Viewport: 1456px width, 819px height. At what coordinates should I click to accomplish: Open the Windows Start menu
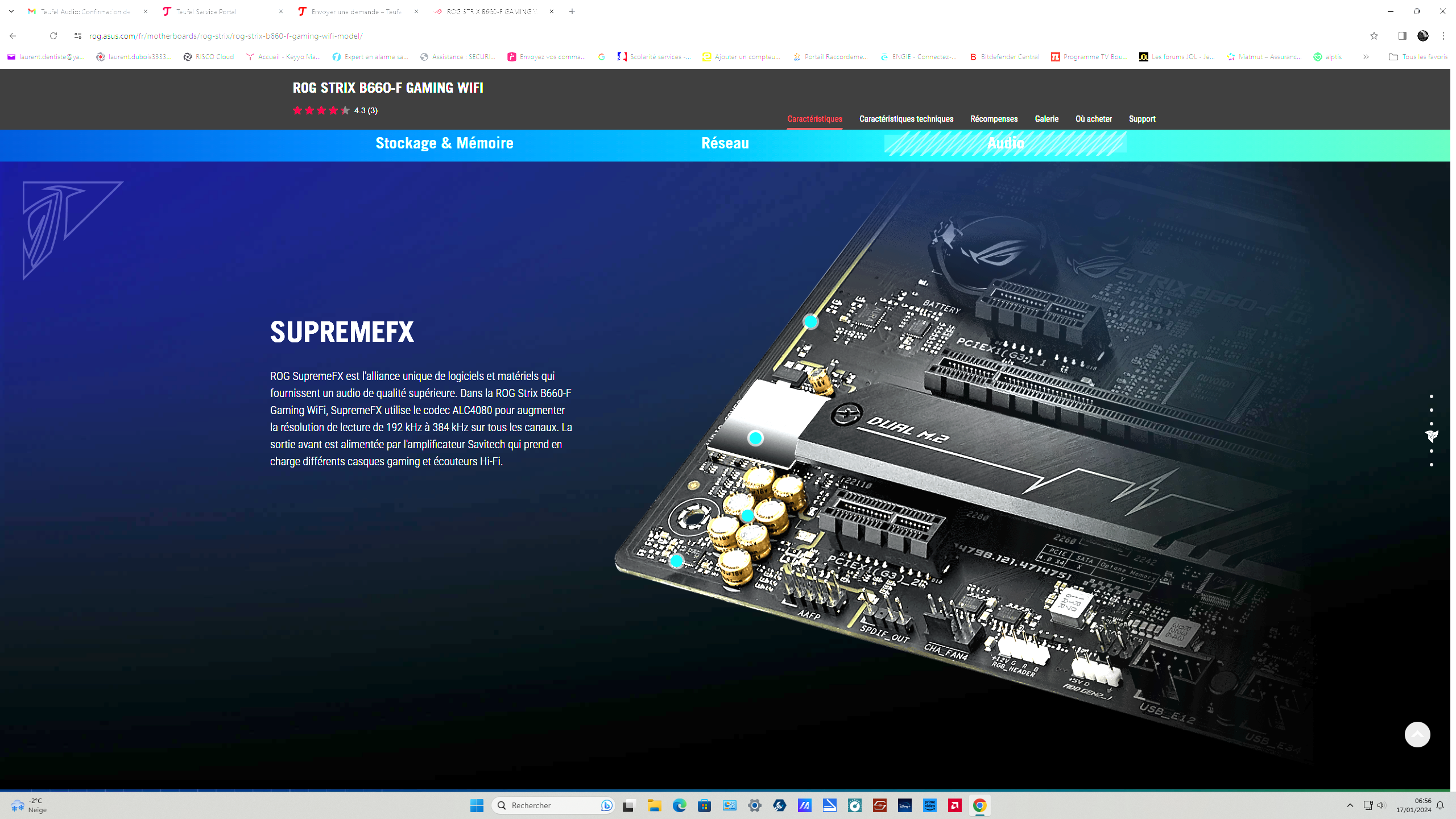[477, 805]
